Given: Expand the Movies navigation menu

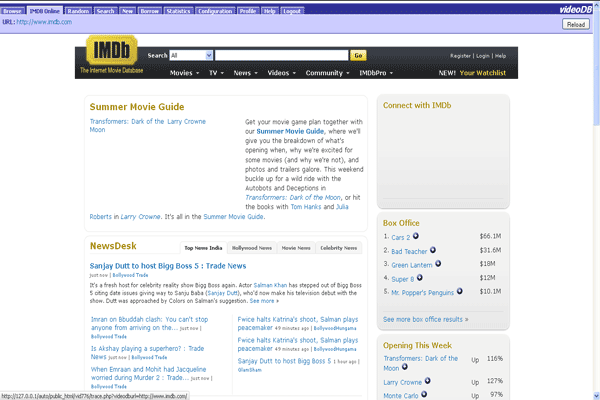Looking at the screenshot, I should click(183, 73).
